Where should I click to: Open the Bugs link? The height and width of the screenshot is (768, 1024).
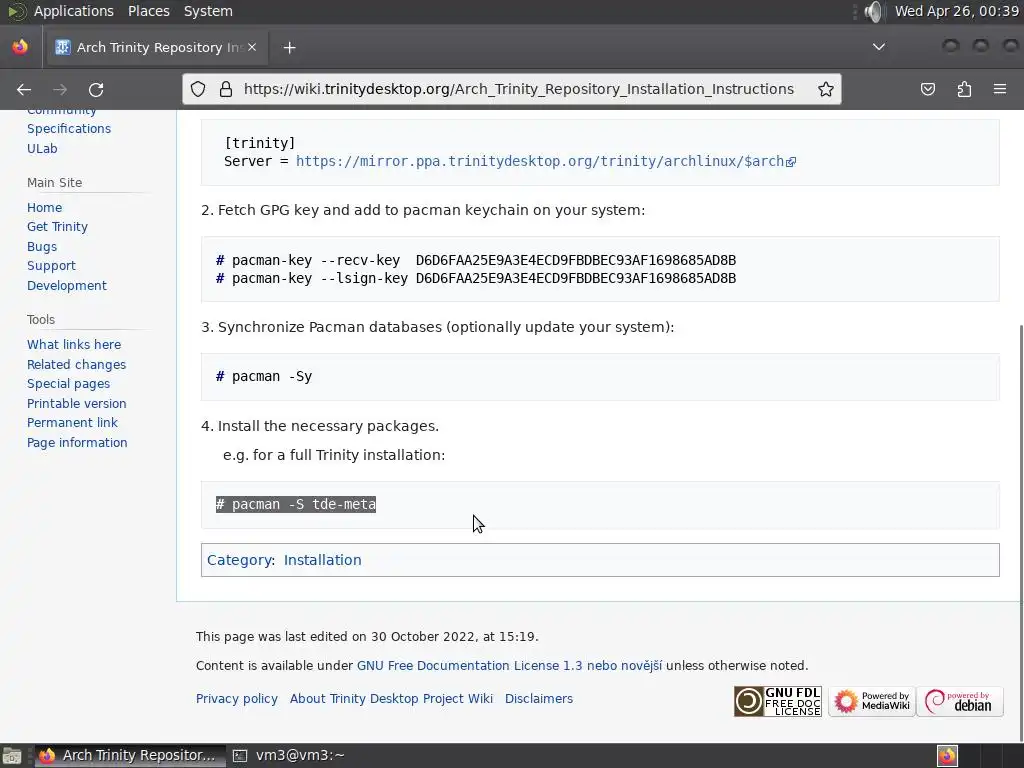[42, 246]
